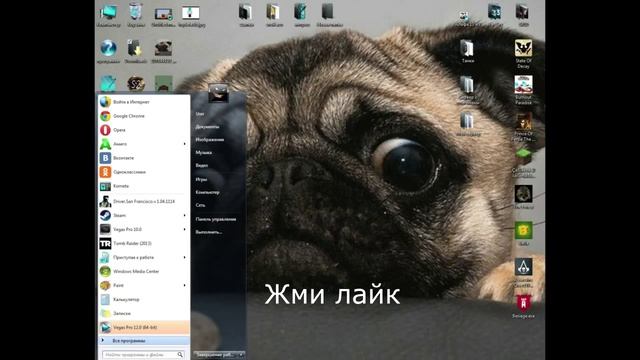Open Burnout Paradise desktop shortcut
Screen dimensions: 640x360
[523, 89]
